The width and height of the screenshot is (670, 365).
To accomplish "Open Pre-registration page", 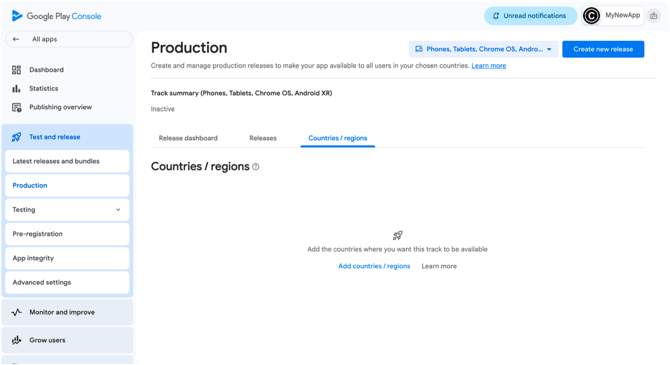I will 68,234.
